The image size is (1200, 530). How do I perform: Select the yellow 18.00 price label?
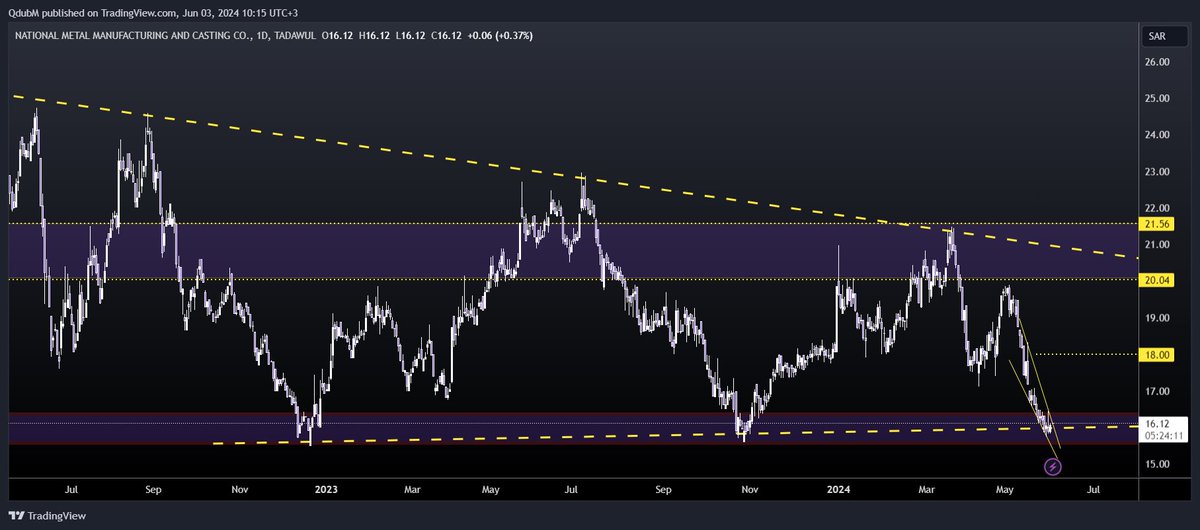click(1157, 355)
